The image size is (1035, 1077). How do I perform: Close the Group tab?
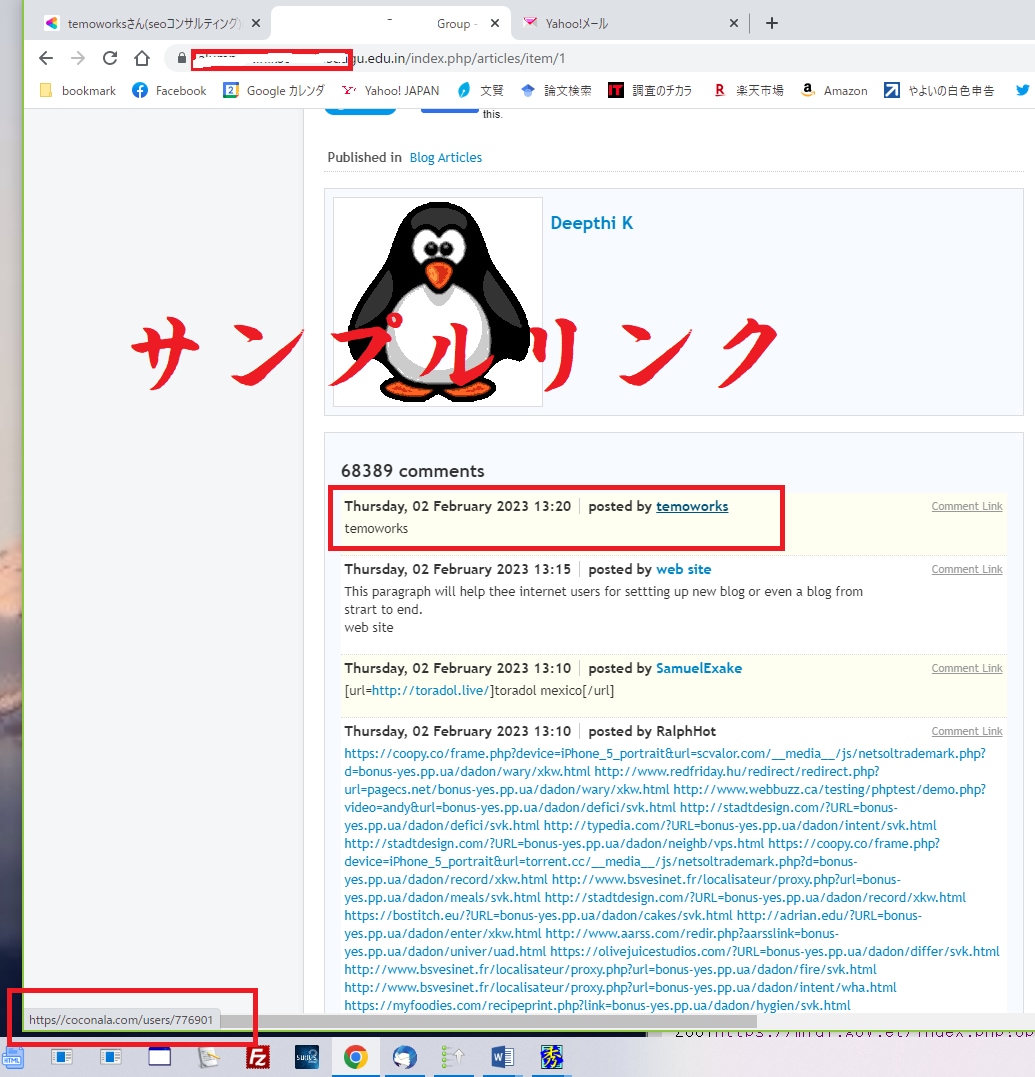[494, 23]
